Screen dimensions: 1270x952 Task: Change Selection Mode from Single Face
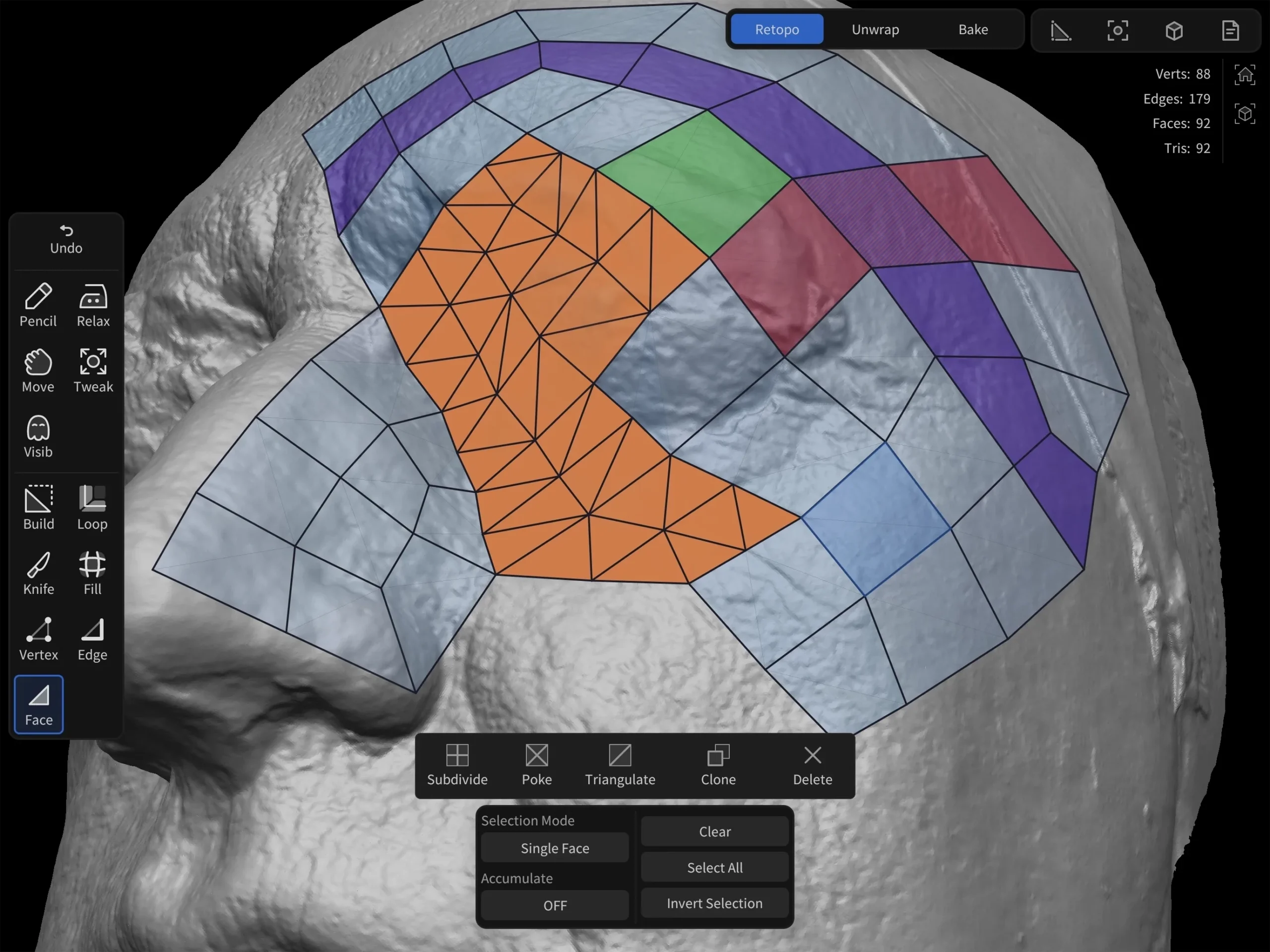click(x=555, y=847)
